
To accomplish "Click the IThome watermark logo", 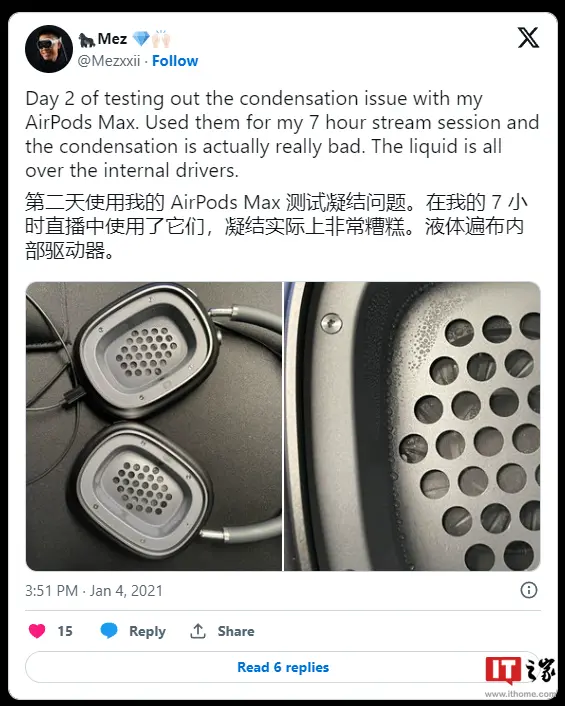I will [520, 675].
